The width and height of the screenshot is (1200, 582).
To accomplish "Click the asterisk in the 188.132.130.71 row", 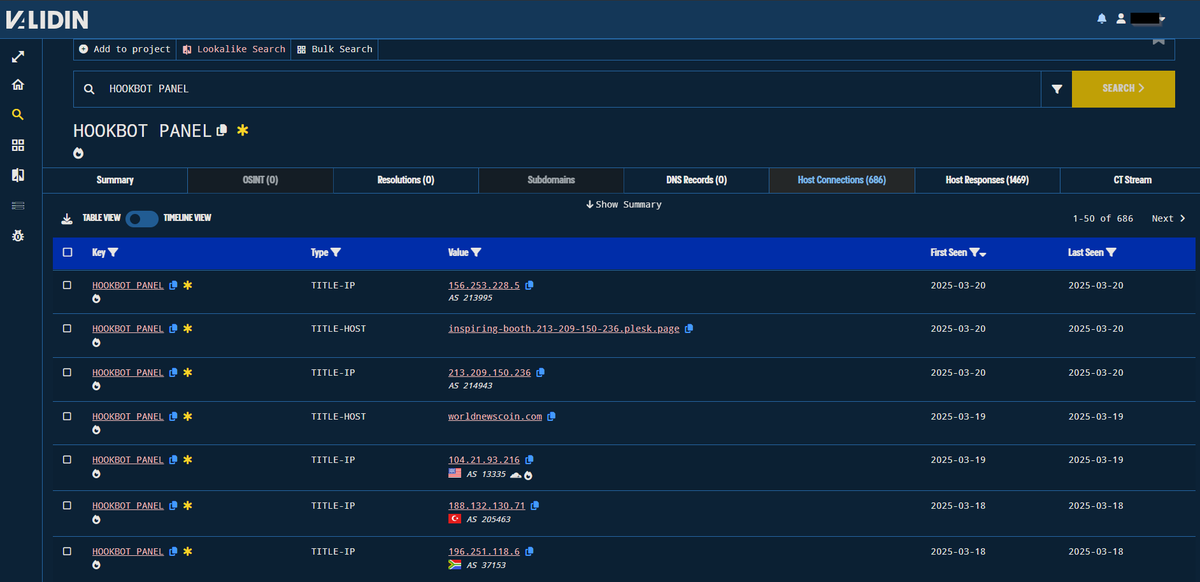I will 187,506.
